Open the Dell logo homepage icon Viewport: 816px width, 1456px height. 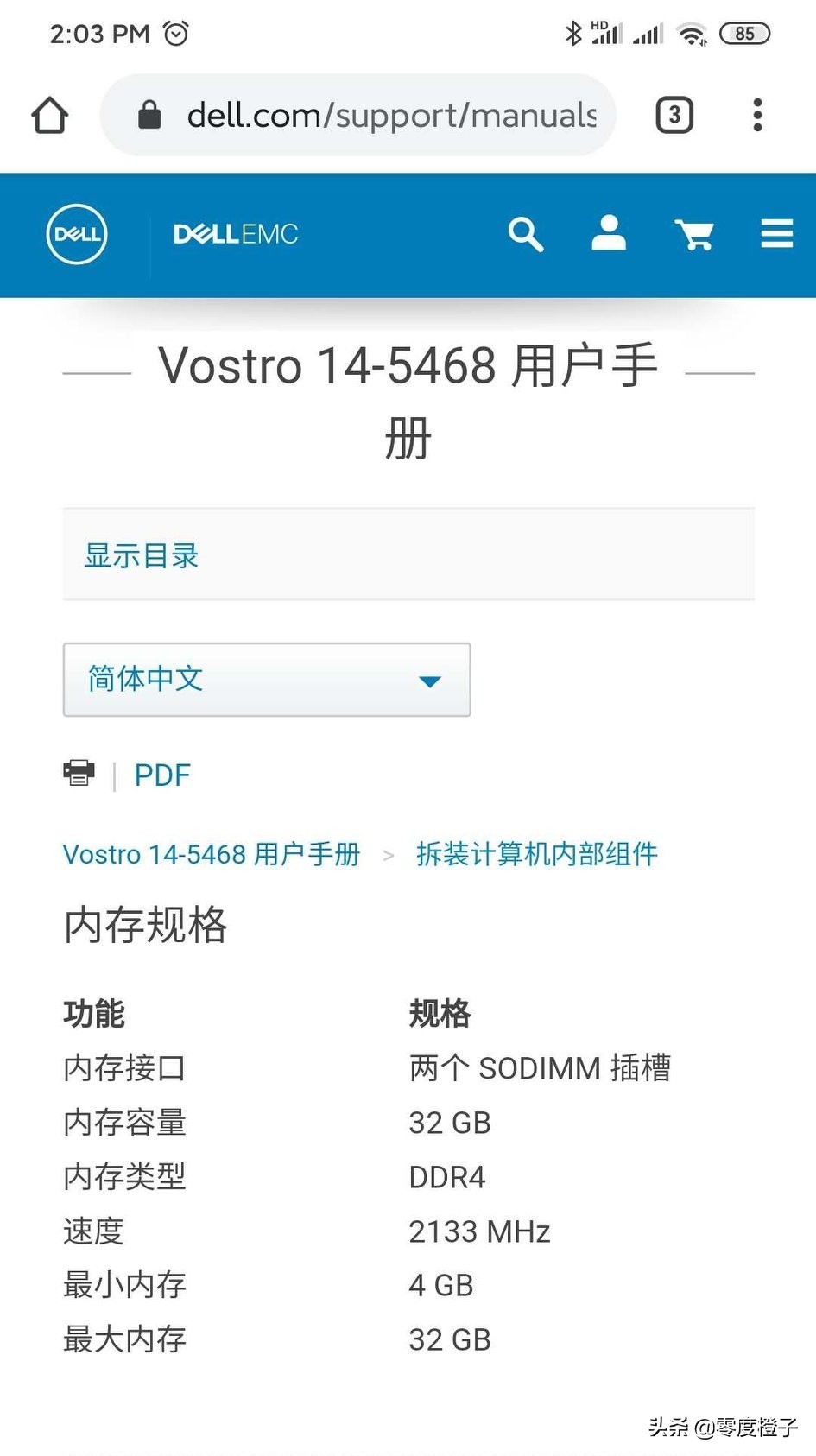pyautogui.click(x=77, y=234)
